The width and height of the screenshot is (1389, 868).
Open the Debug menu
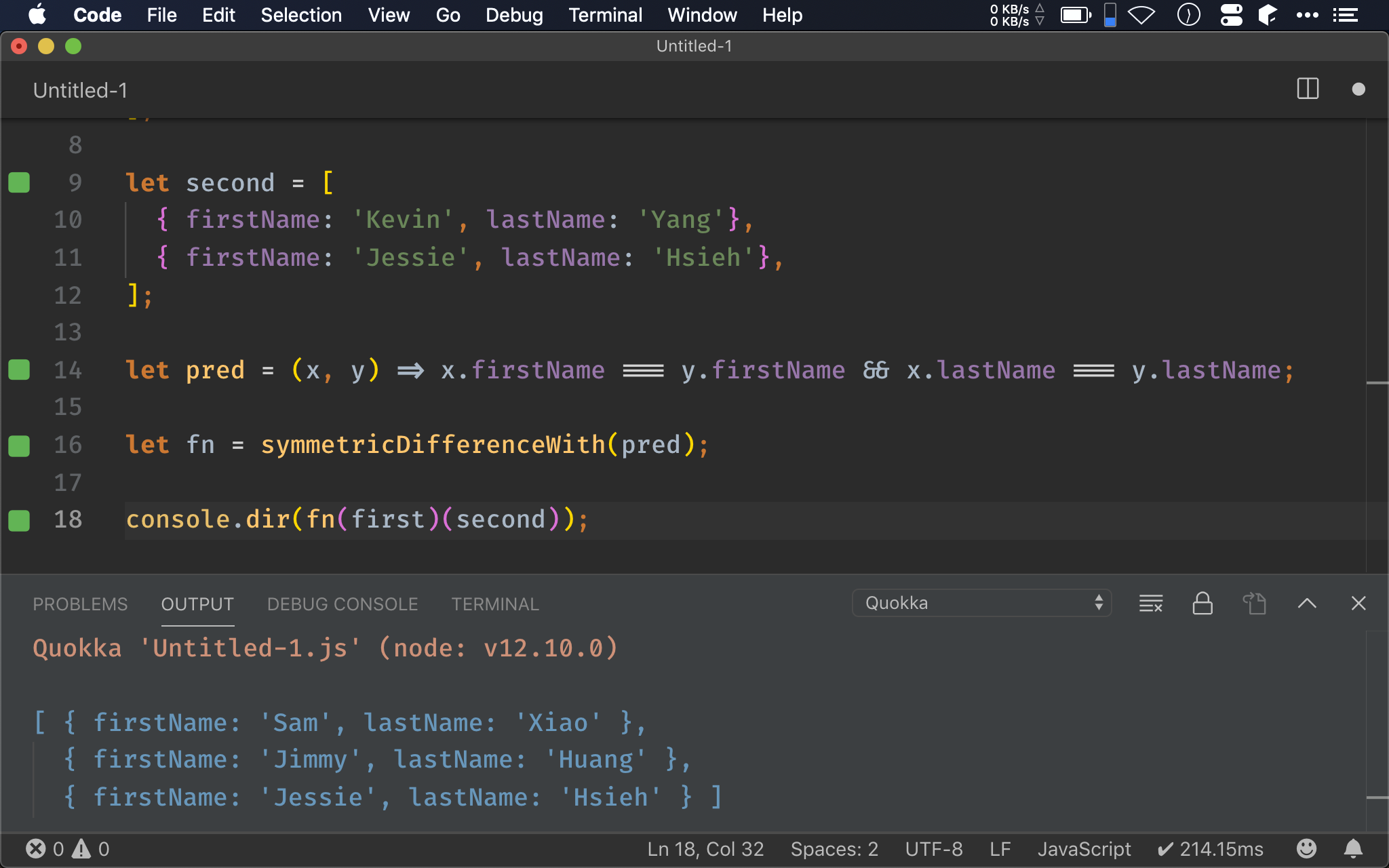pos(514,15)
